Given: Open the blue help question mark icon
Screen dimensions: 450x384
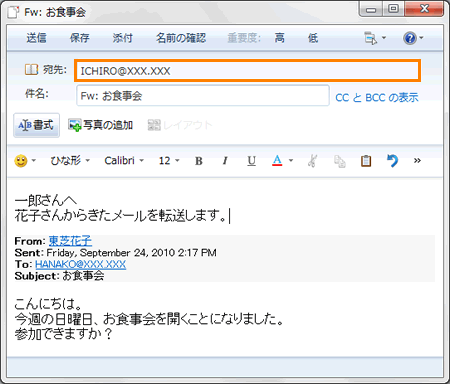Looking at the screenshot, I should point(410,38).
